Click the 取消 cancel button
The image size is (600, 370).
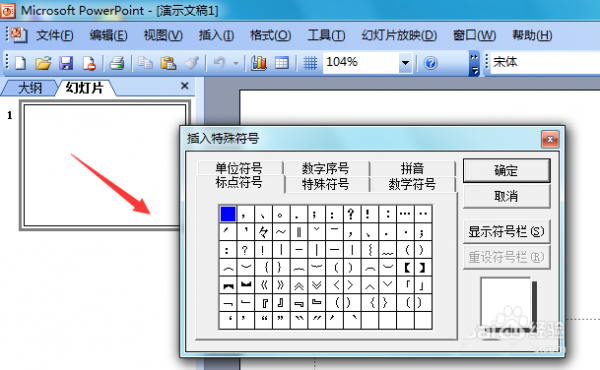pyautogui.click(x=506, y=196)
